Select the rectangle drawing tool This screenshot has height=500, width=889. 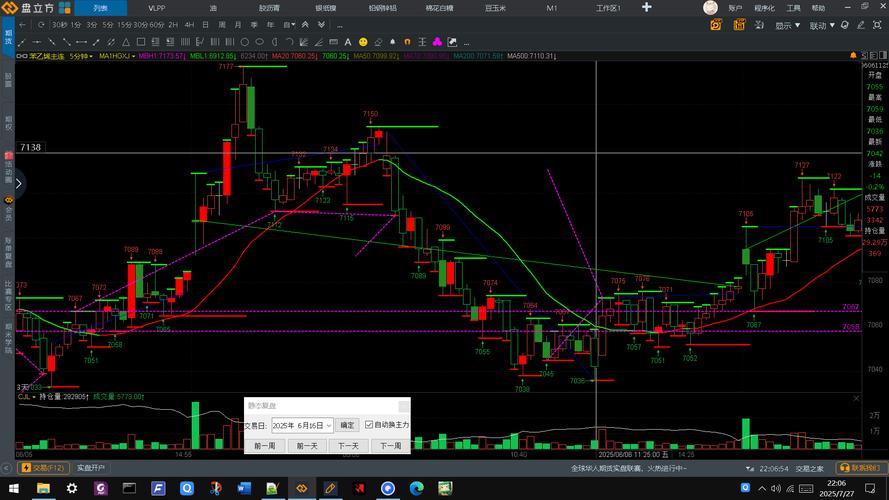(x=141, y=42)
